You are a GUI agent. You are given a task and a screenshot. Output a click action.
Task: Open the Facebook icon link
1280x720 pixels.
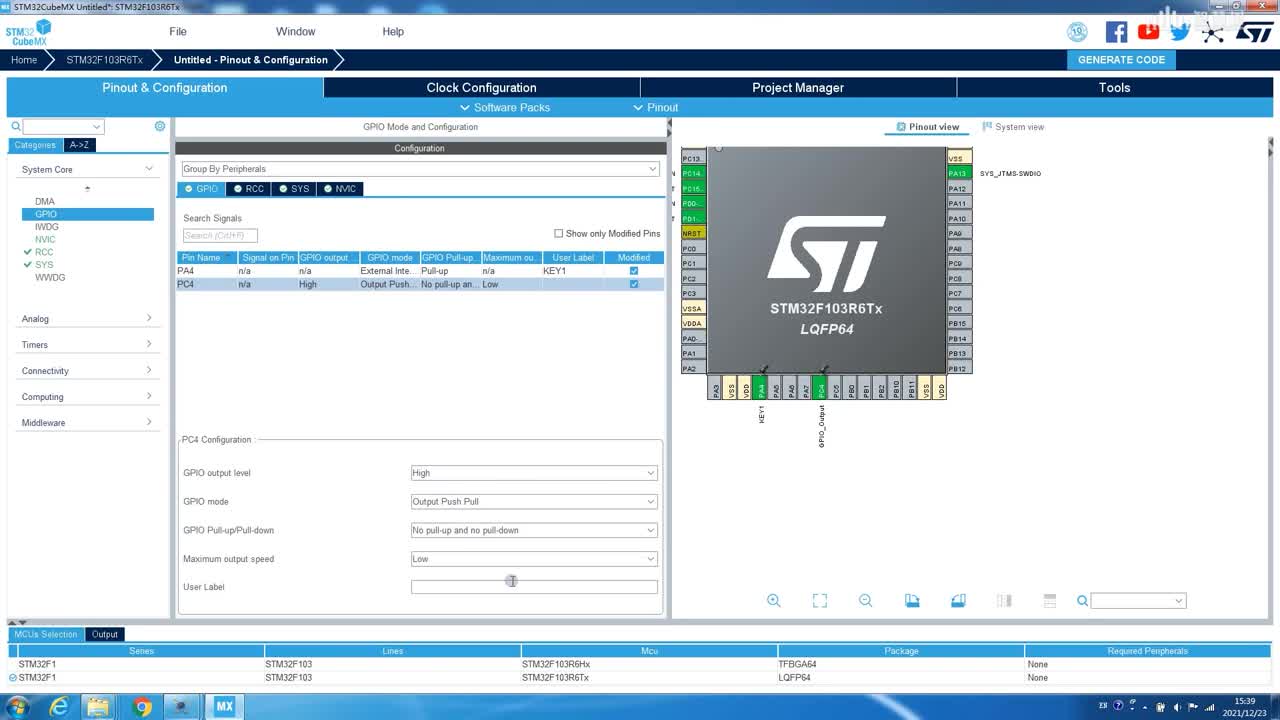(1116, 32)
